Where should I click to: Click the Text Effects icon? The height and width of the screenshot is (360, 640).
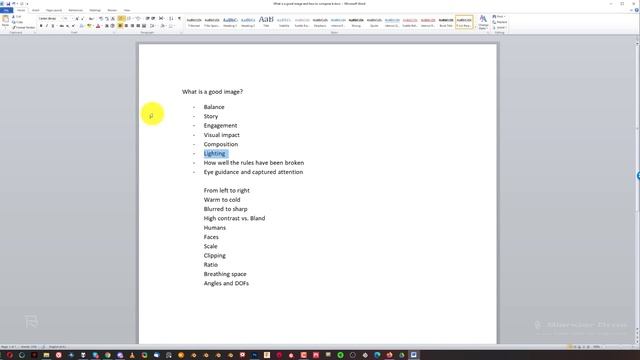tap(81, 26)
